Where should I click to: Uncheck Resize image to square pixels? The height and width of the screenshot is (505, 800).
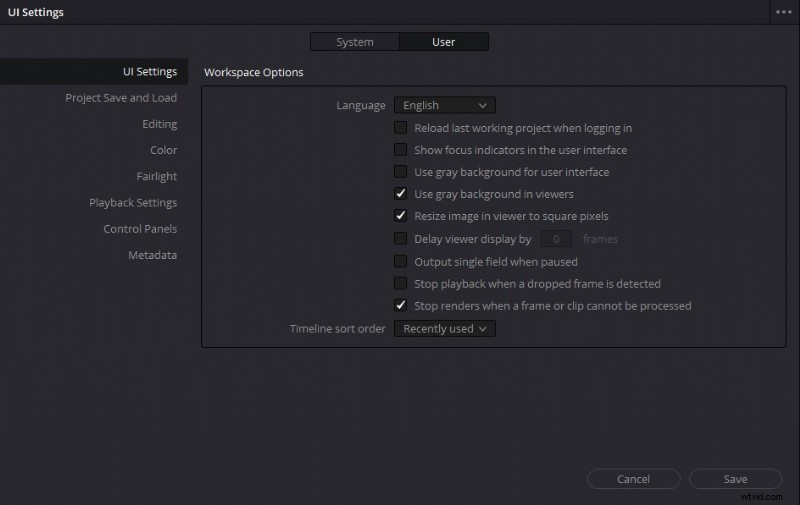click(401, 215)
